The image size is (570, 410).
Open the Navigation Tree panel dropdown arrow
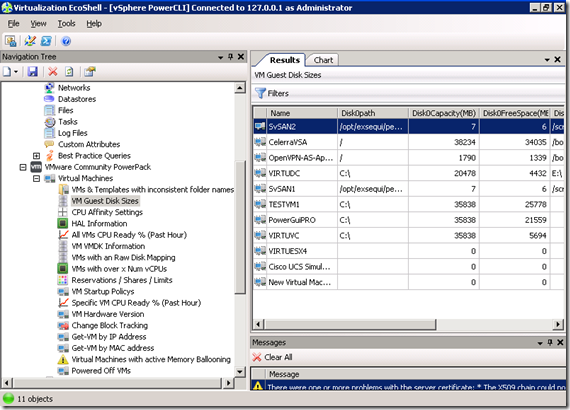pyautogui.click(x=220, y=57)
